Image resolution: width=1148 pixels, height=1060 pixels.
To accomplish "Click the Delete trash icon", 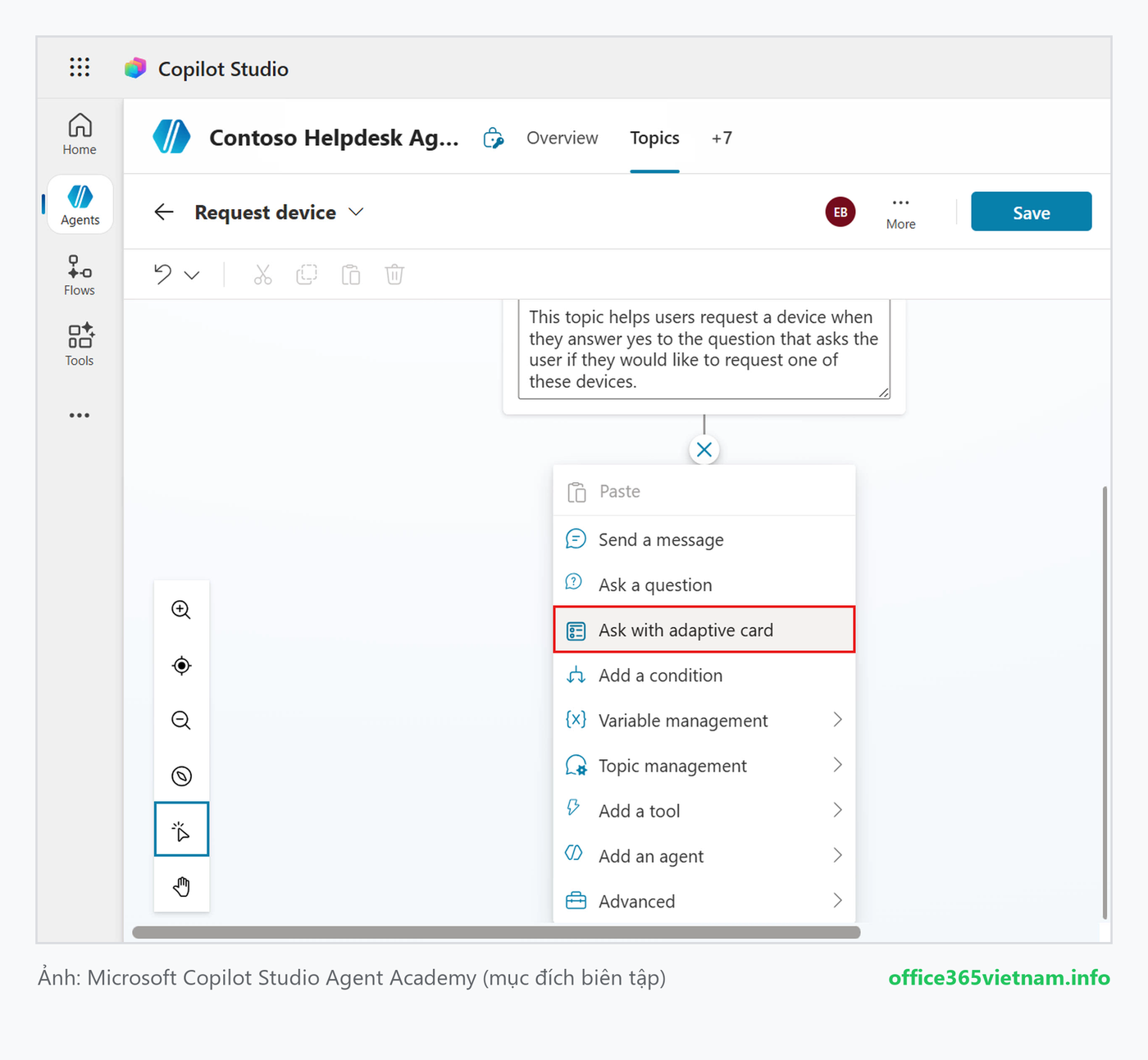I will tap(394, 275).
